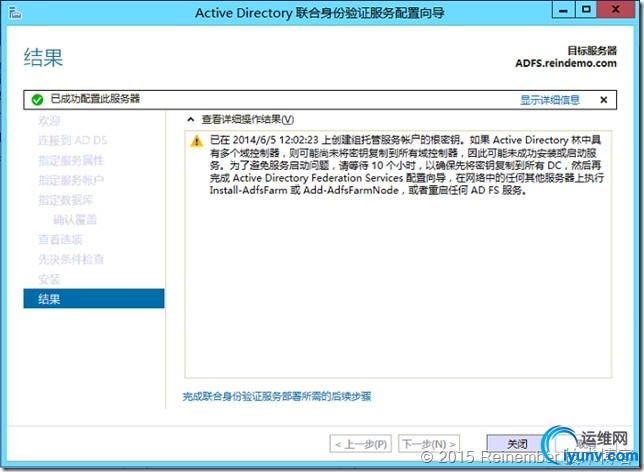644x472 pixels.
Task: Select the 安装 step
Action: 49,279
